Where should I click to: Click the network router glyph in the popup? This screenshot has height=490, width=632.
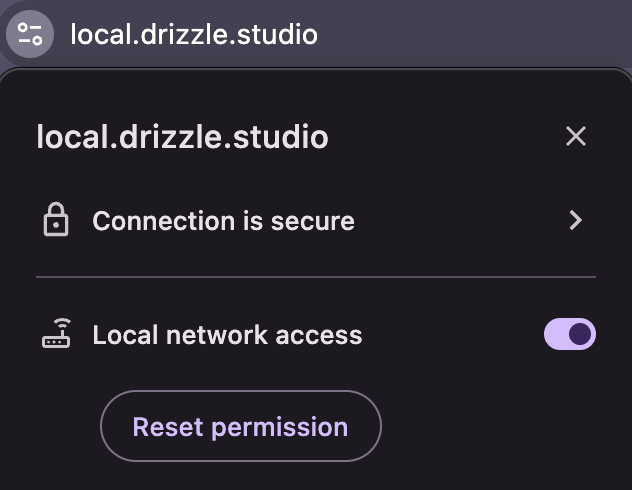coord(56,334)
